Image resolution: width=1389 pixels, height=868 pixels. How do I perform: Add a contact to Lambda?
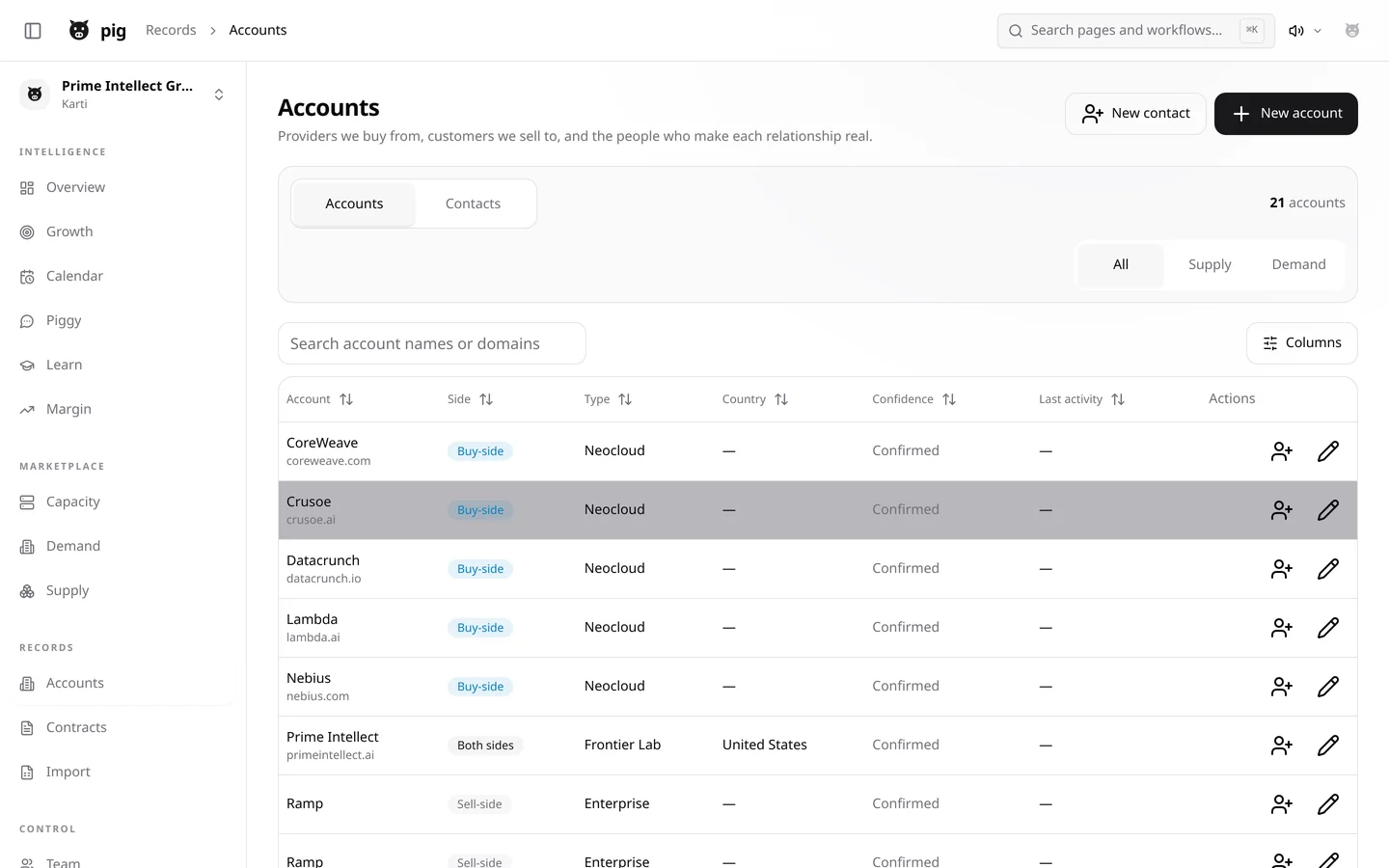pos(1281,628)
